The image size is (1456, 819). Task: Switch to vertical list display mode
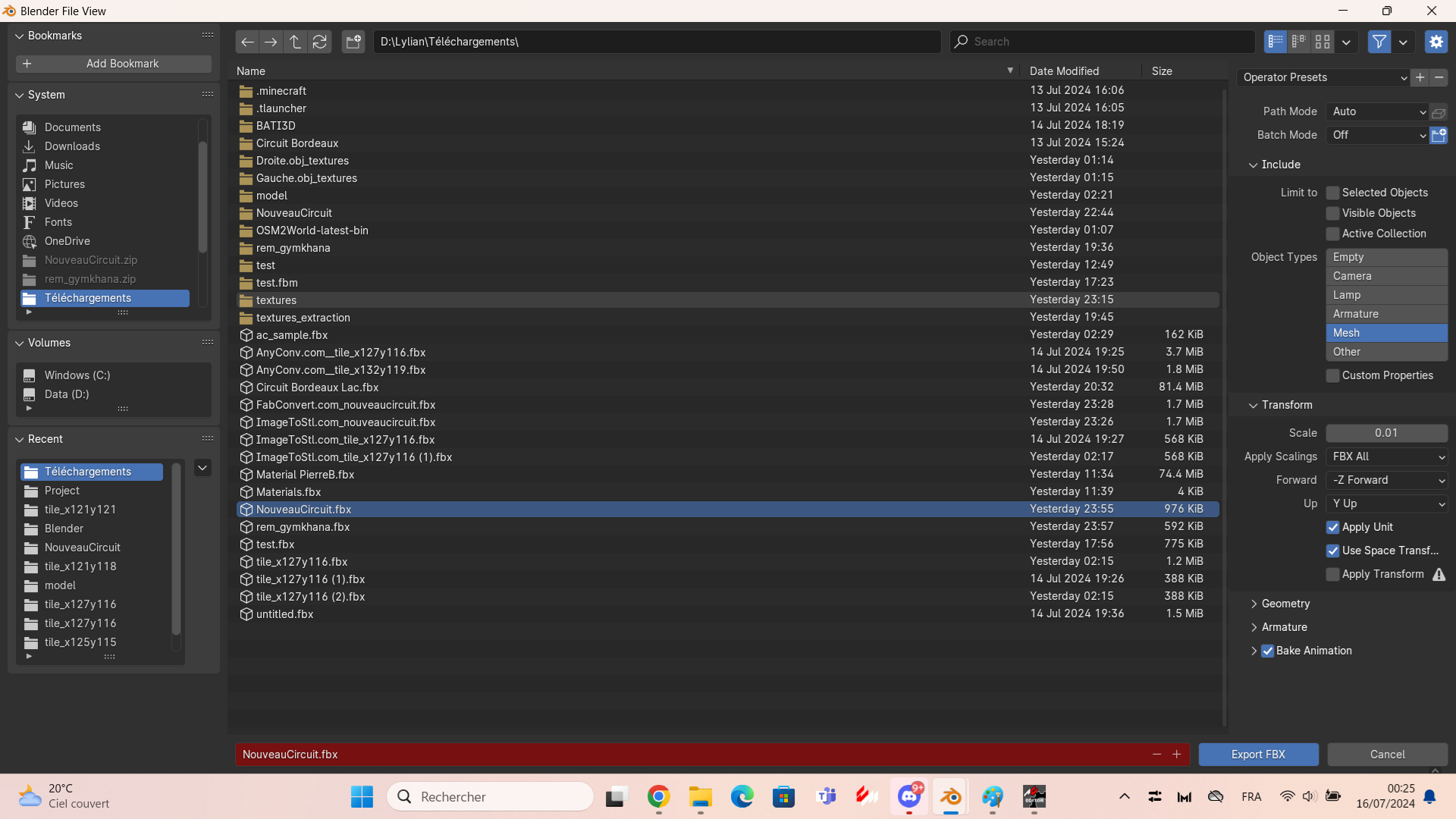click(1276, 42)
